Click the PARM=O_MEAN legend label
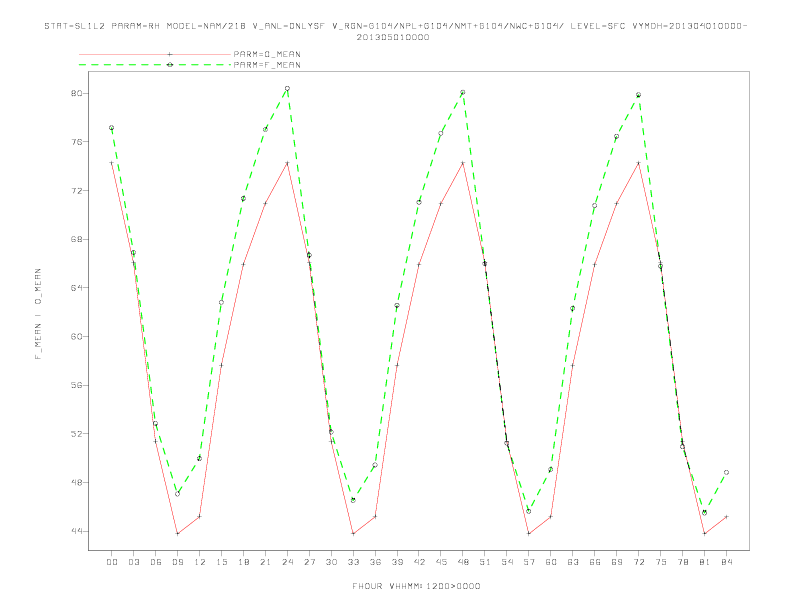The image size is (792, 612). pyautogui.click(x=267, y=54)
